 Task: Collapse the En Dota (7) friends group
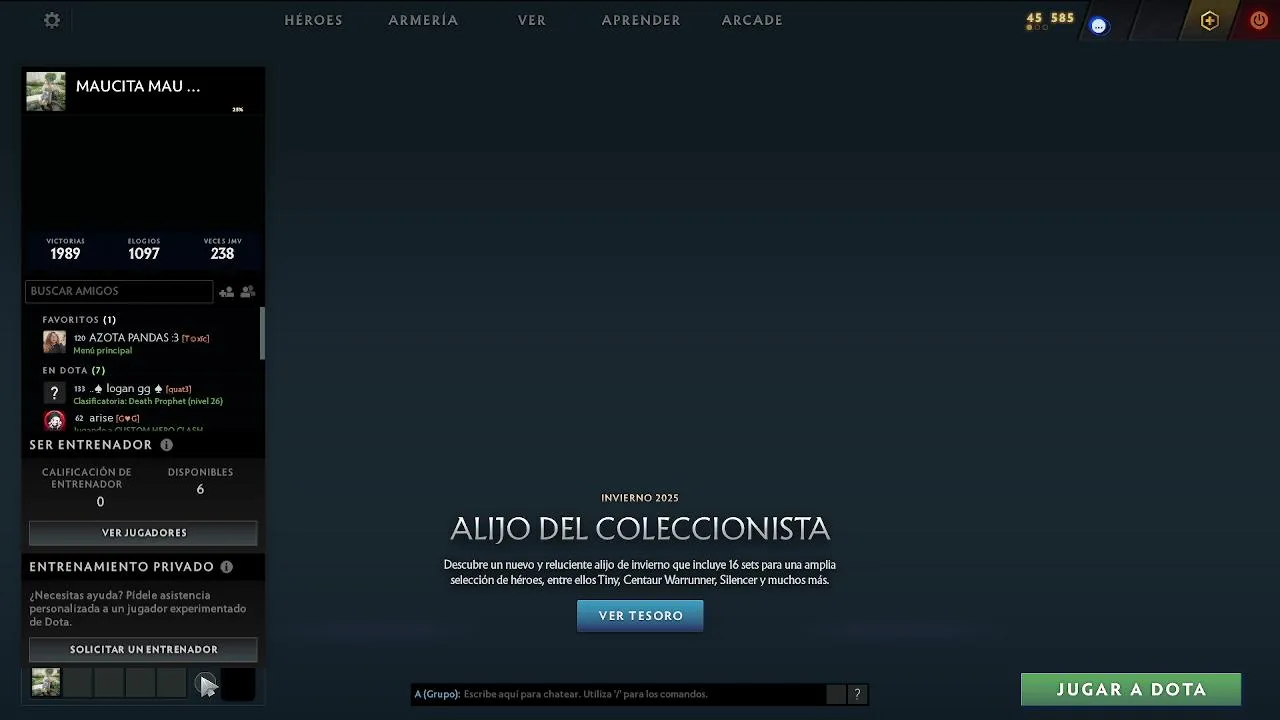pos(74,371)
